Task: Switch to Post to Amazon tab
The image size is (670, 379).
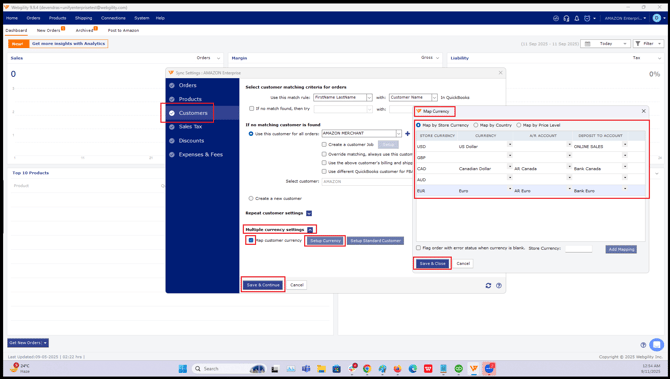Action: tap(123, 30)
